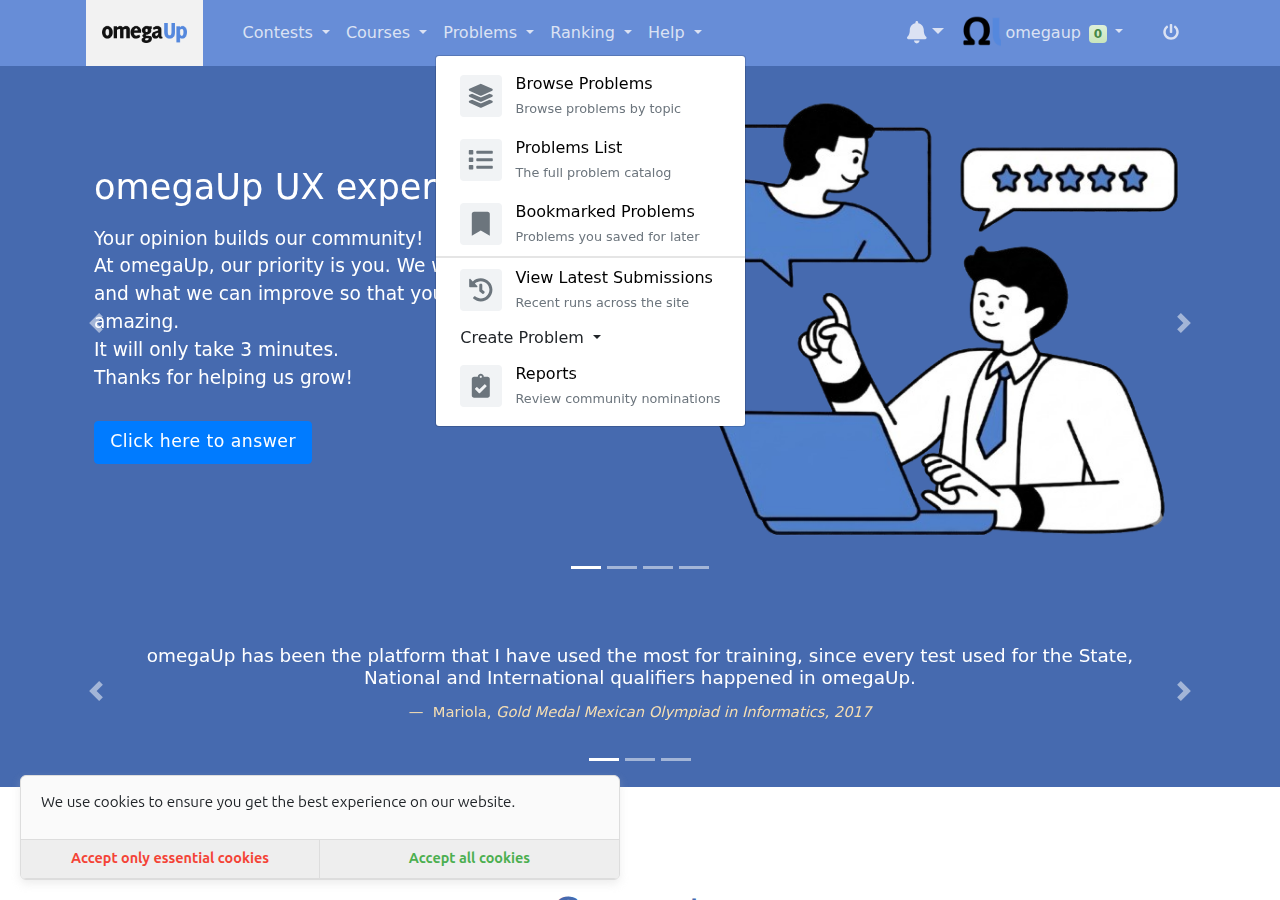Select second hero carousel indicator
This screenshot has height=900, width=1280.
pyautogui.click(x=622, y=567)
